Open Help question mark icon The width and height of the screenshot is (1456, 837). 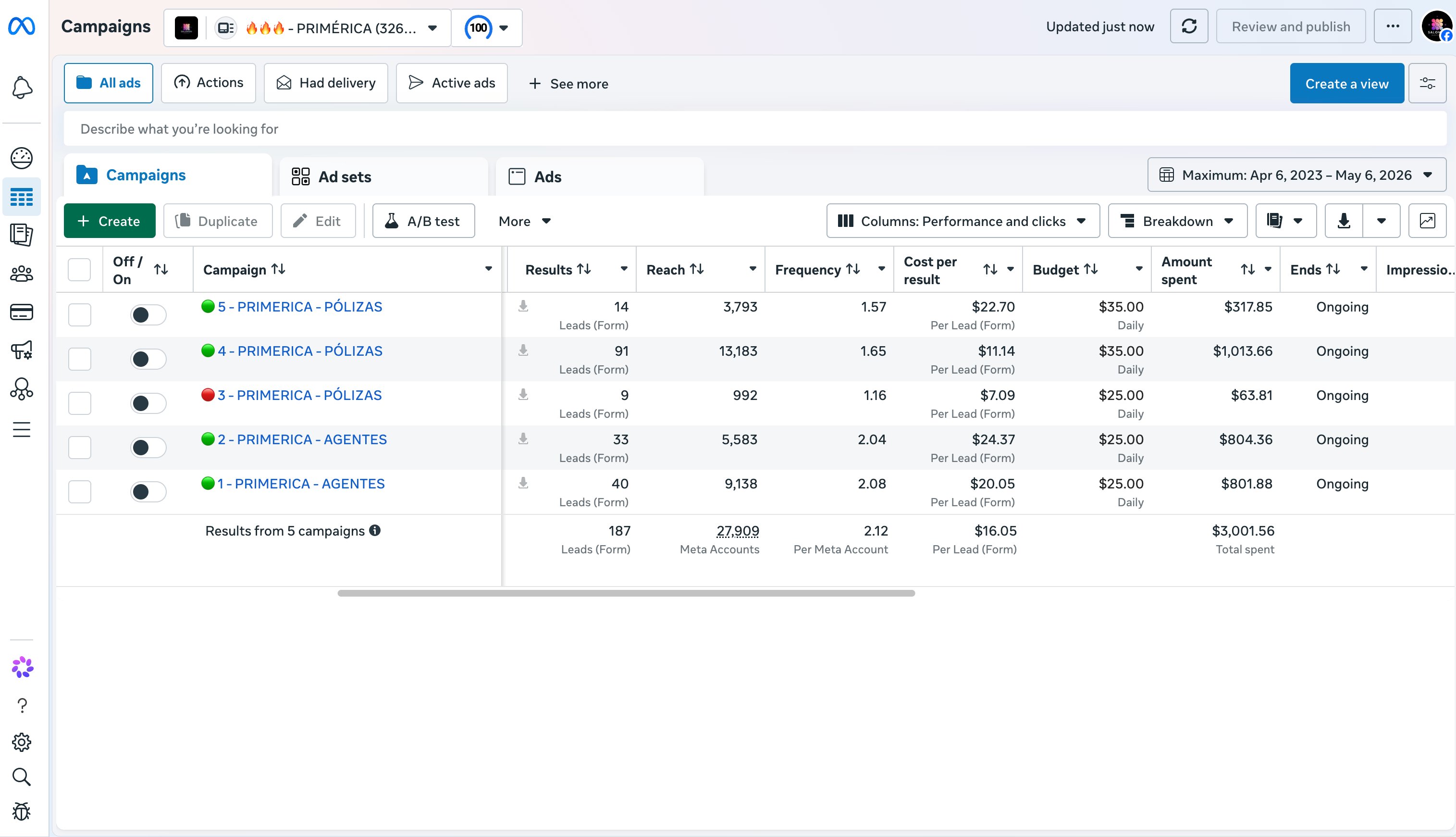(x=22, y=705)
